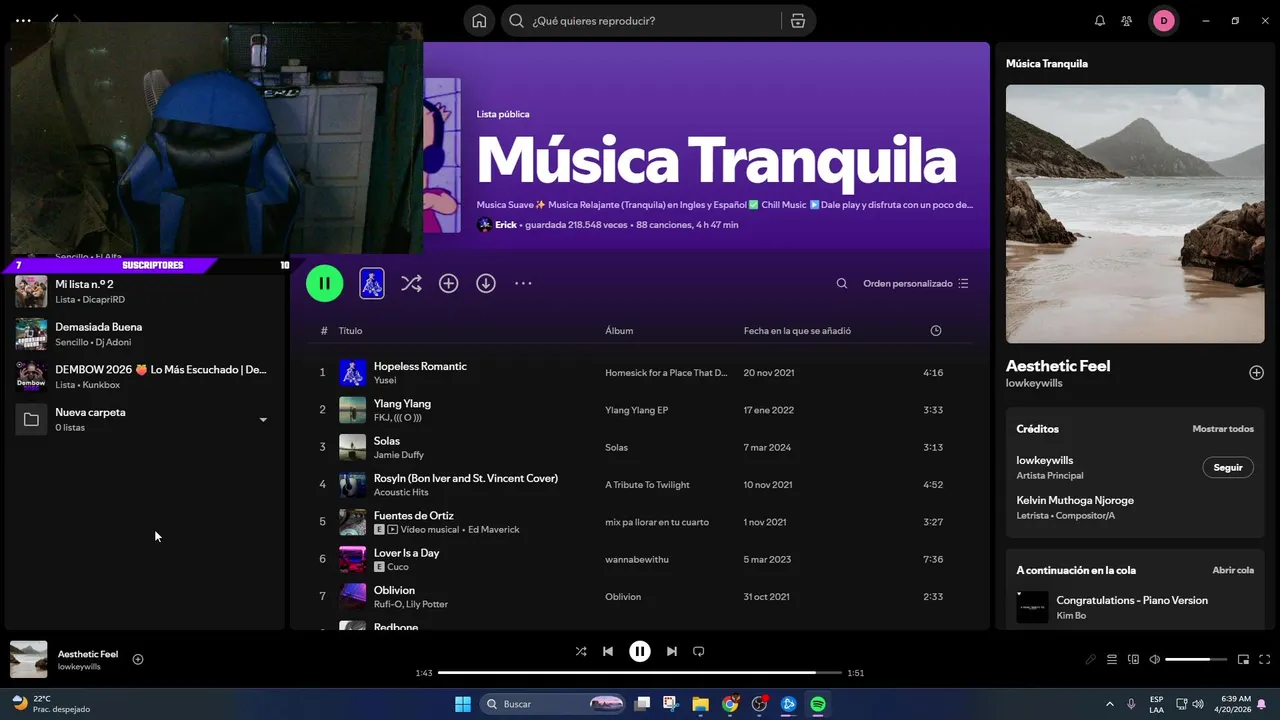Add current song to library in bottom bar

tap(138, 659)
